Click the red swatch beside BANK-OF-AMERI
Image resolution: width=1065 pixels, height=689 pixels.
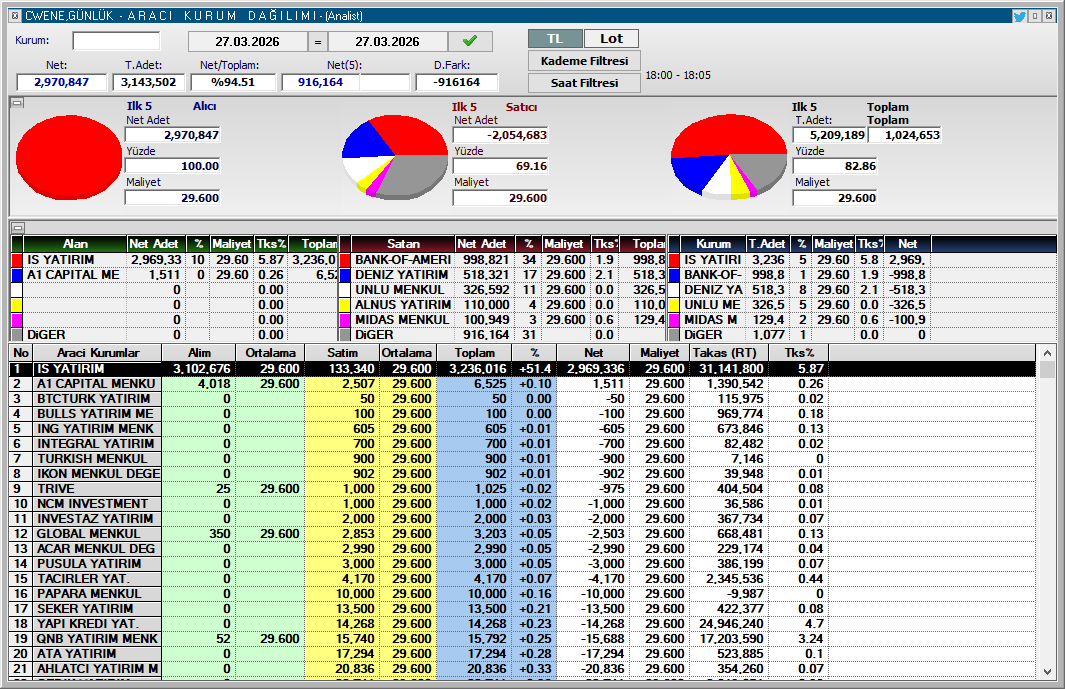point(345,260)
